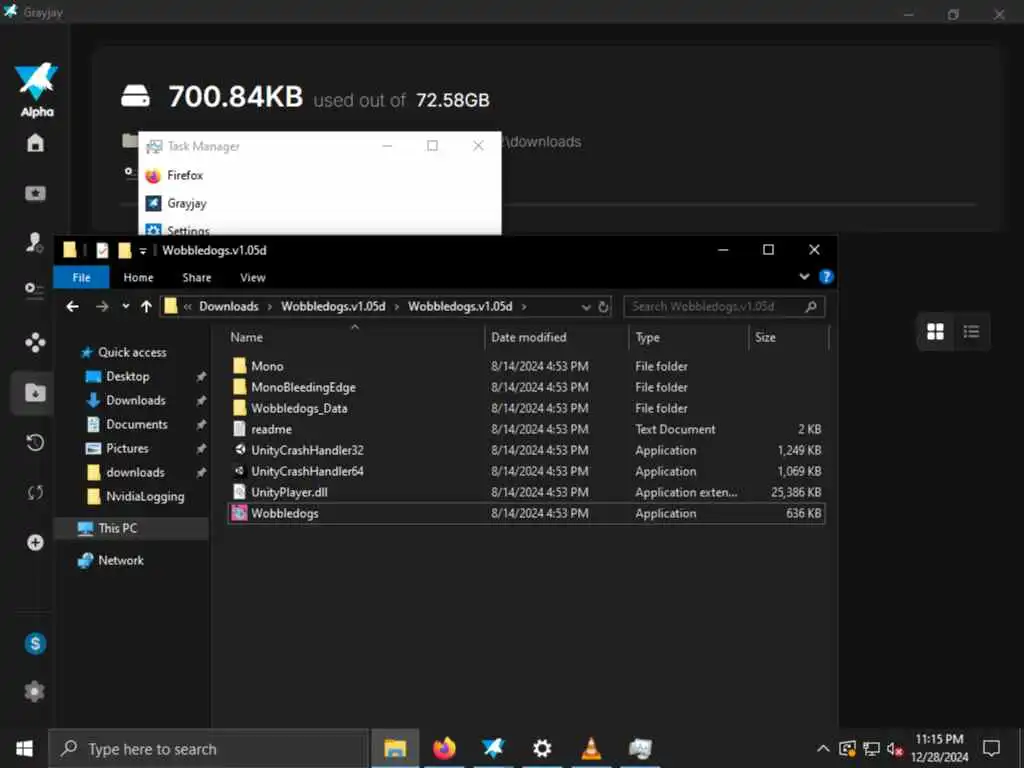Click the Search Wobbledogs.v1.05d field
Screen dimensions: 1024x768
pos(724,306)
